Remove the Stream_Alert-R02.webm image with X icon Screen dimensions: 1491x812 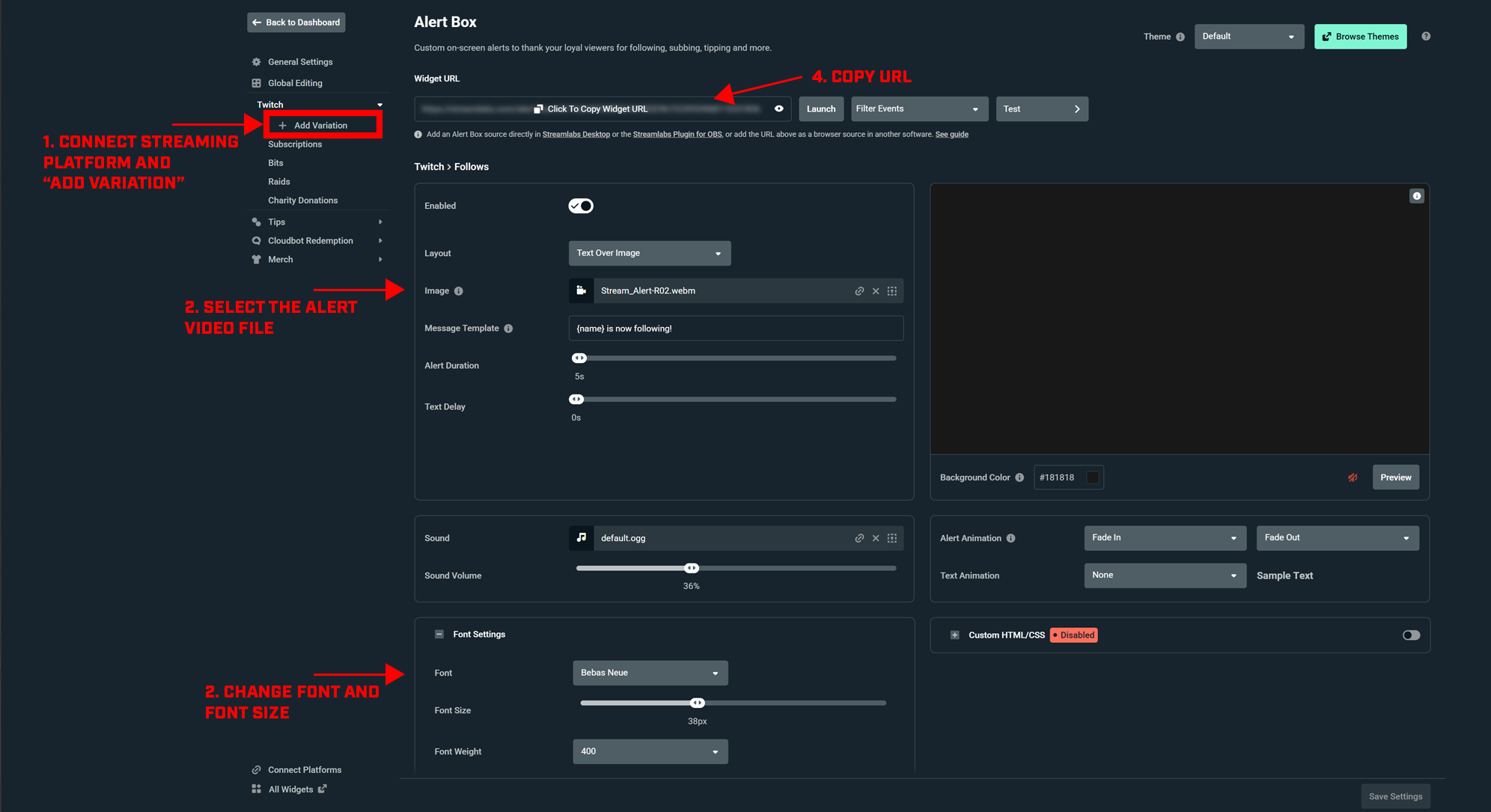876,291
